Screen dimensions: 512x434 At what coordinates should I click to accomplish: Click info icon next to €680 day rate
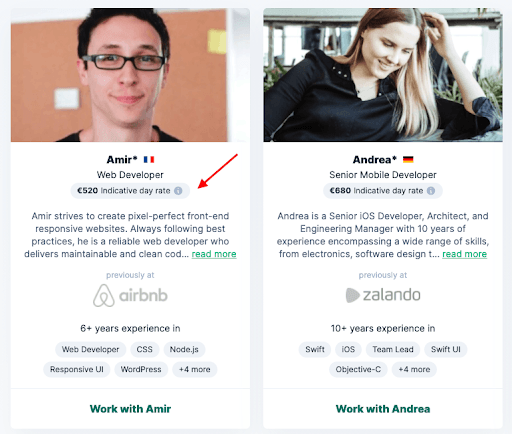tap(431, 191)
